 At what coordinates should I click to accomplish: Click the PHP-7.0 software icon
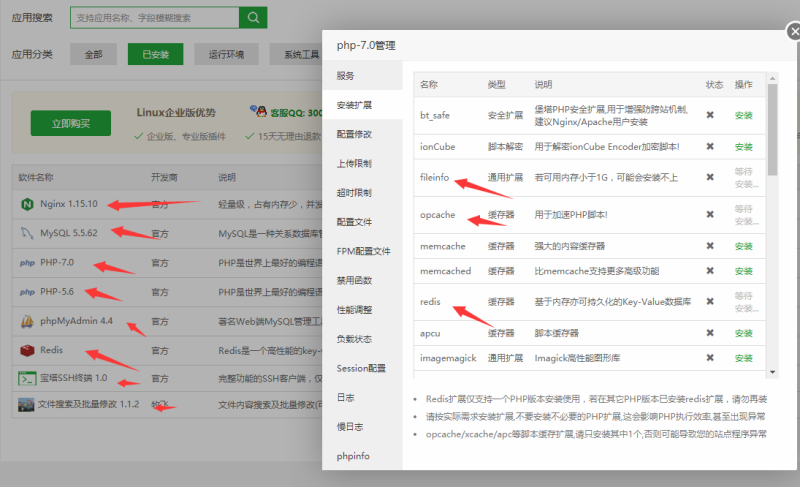pyautogui.click(x=27, y=264)
